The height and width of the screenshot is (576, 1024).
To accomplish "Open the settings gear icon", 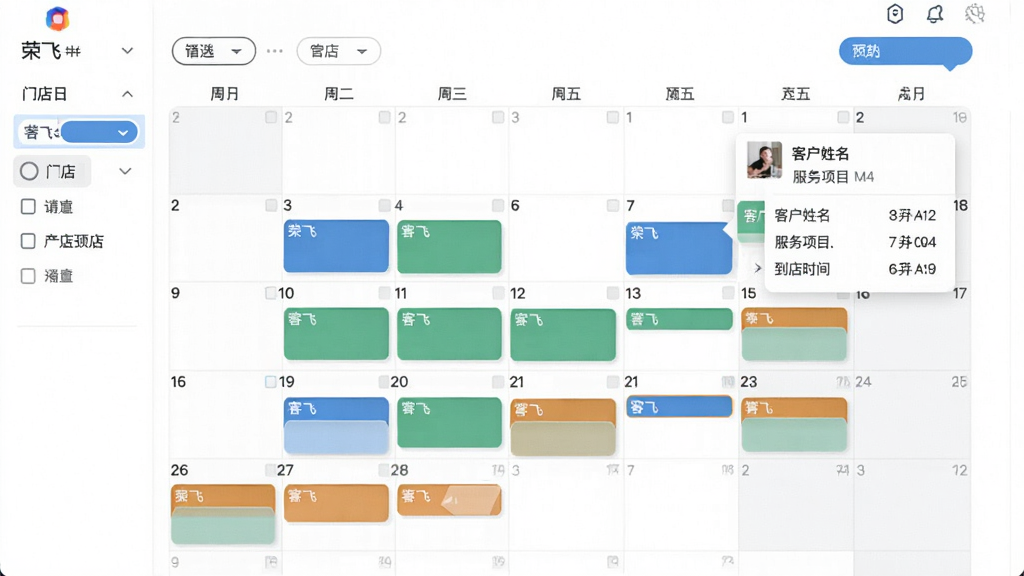I will [x=974, y=14].
